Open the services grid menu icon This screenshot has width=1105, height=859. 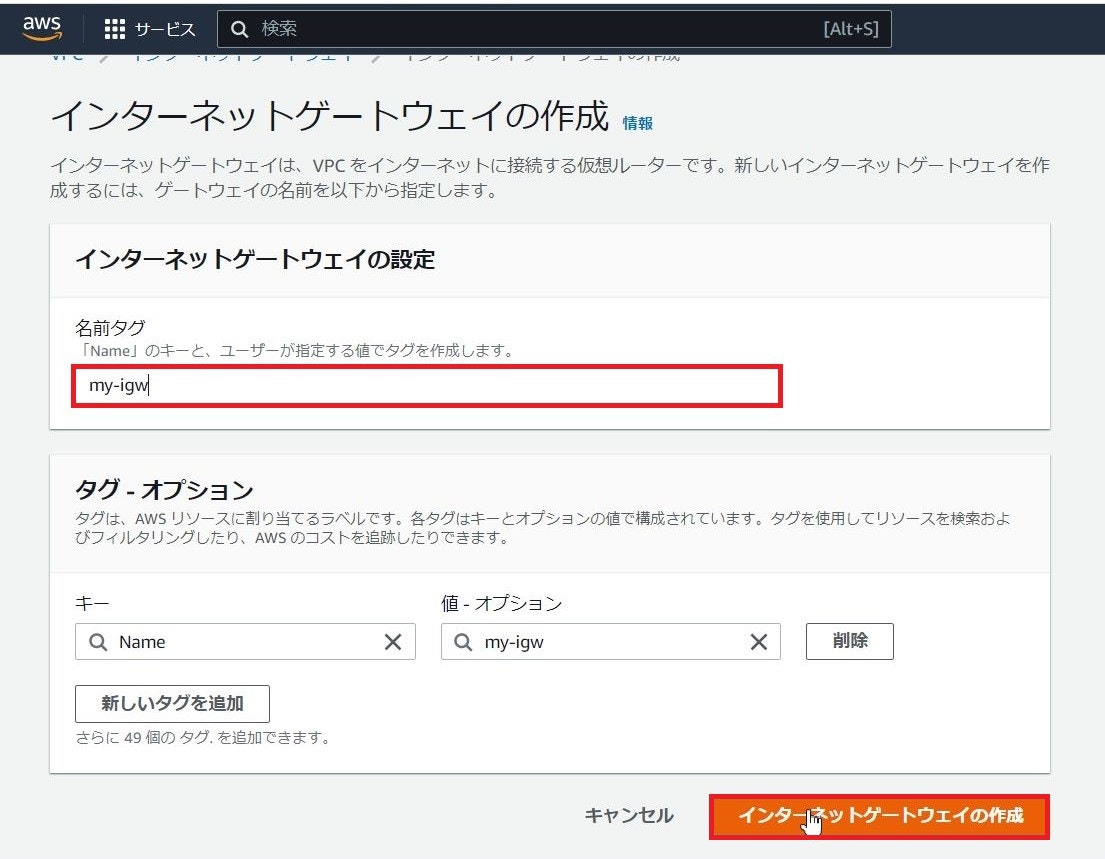(115, 29)
